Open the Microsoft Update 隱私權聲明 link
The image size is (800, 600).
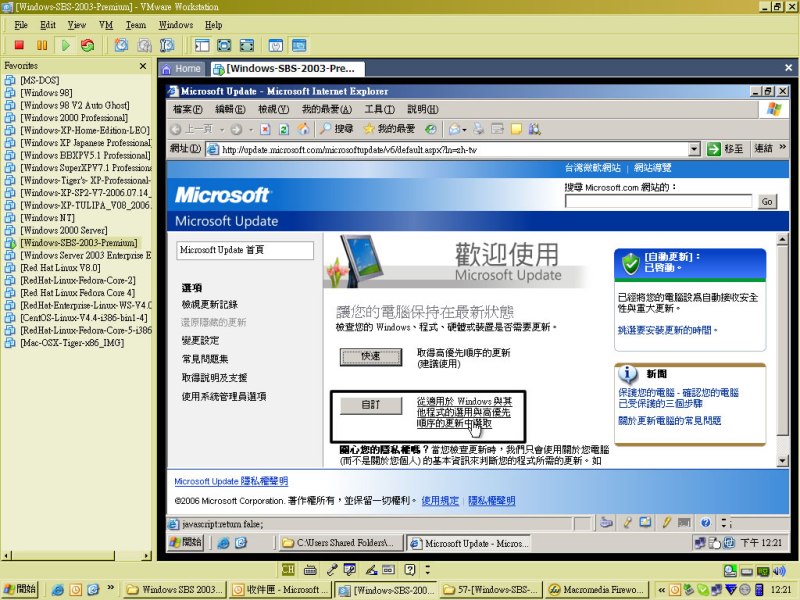pos(231,481)
